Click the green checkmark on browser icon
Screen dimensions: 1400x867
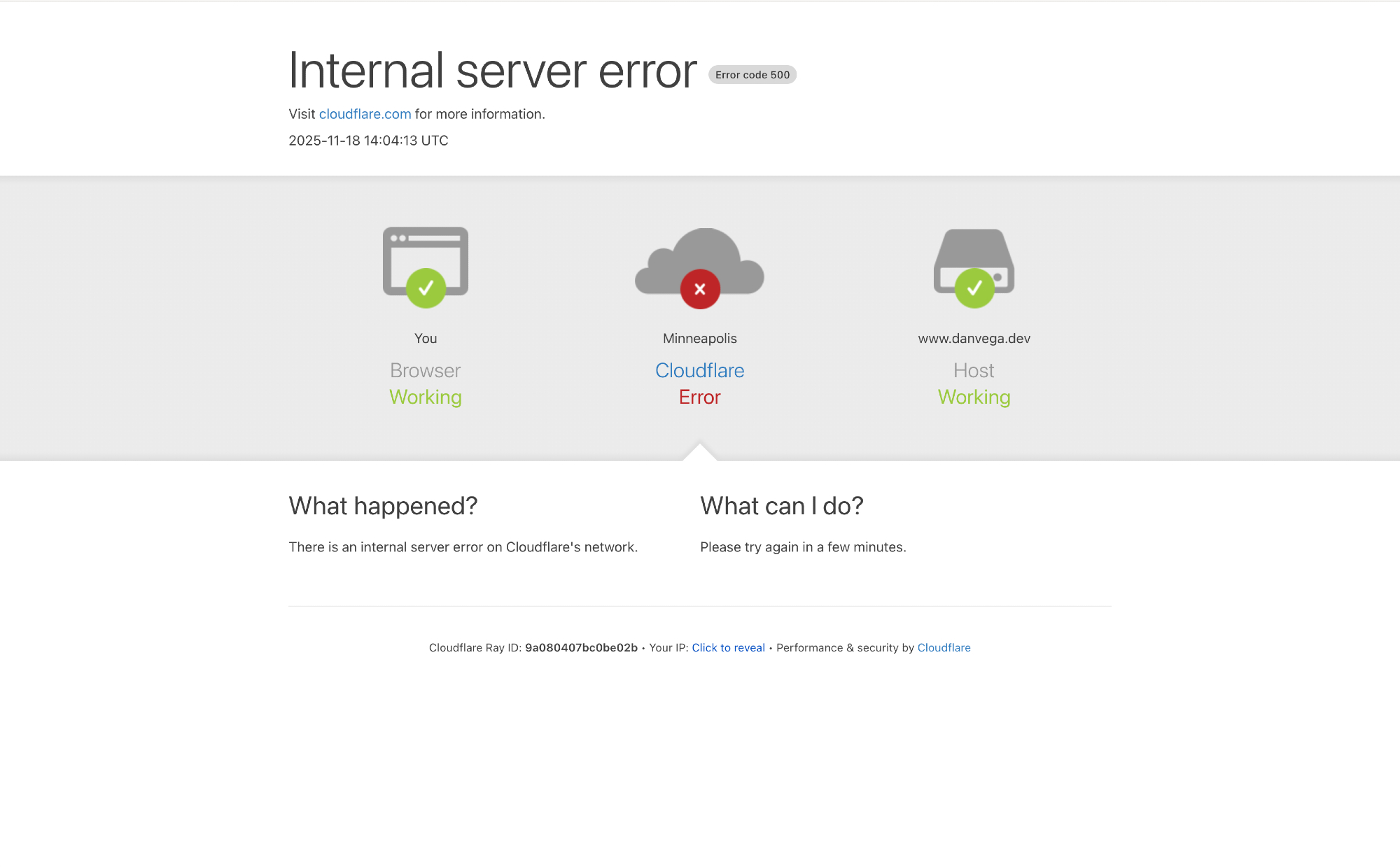(x=426, y=288)
